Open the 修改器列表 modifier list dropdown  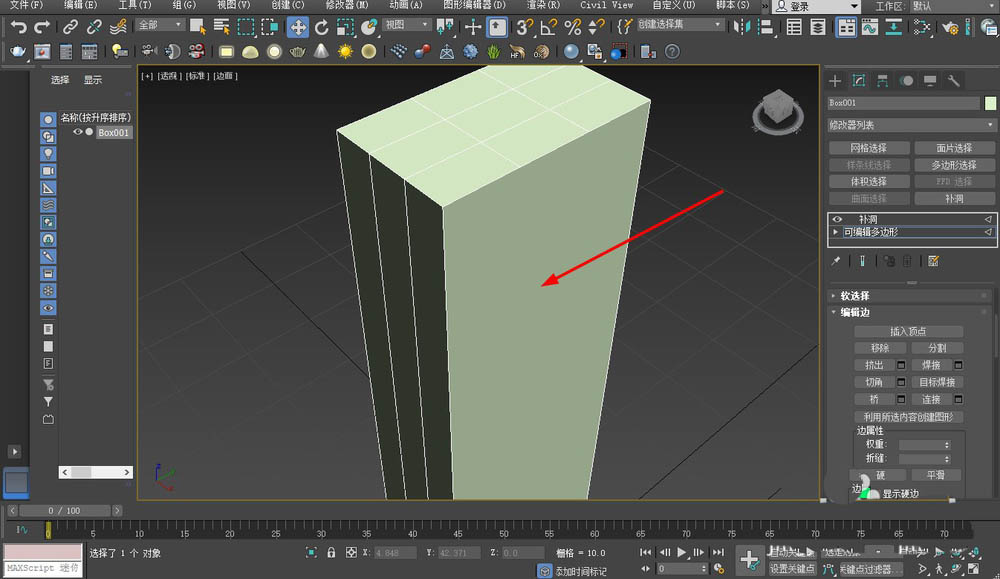click(x=911, y=125)
